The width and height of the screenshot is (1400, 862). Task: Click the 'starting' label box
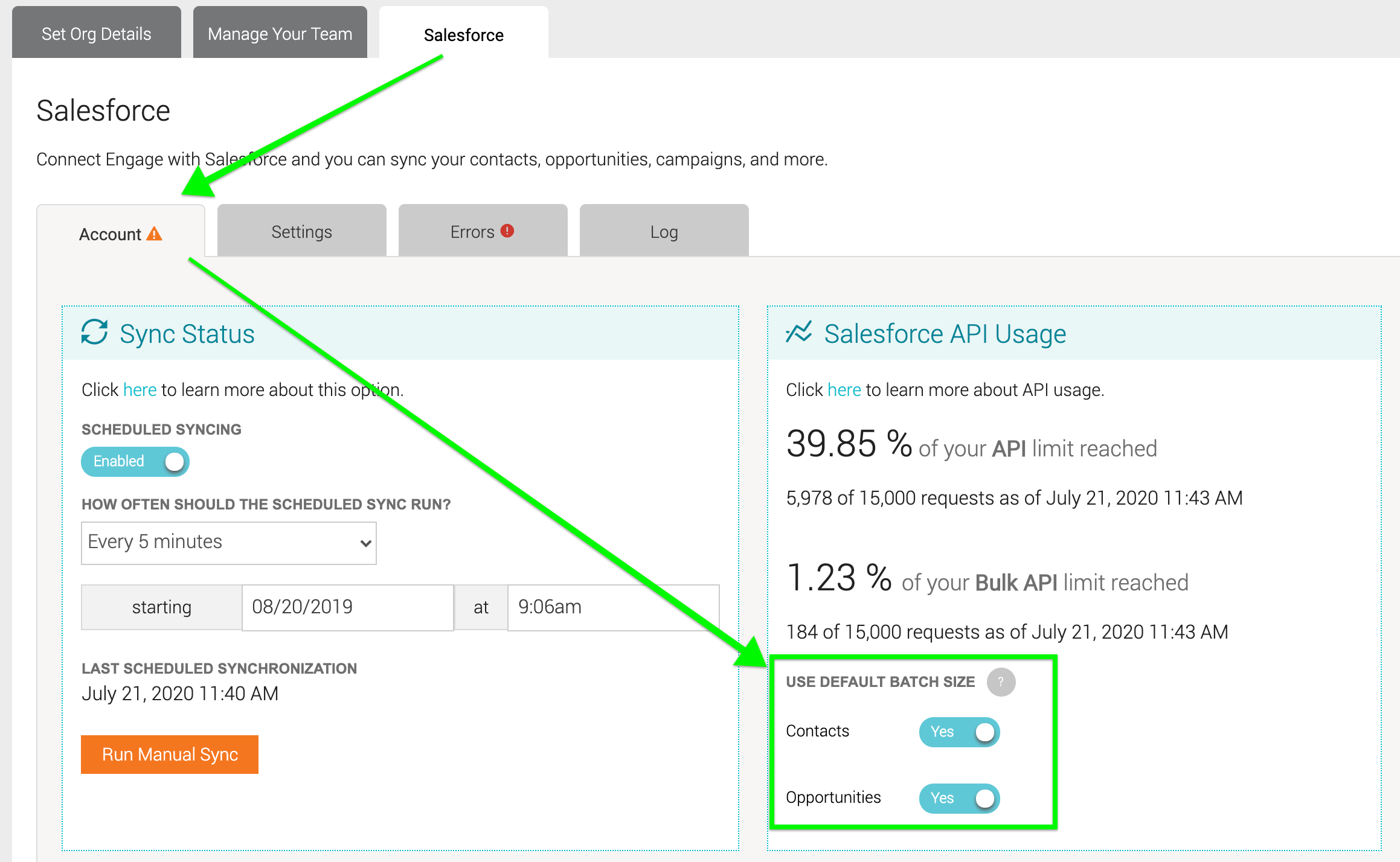(x=162, y=607)
